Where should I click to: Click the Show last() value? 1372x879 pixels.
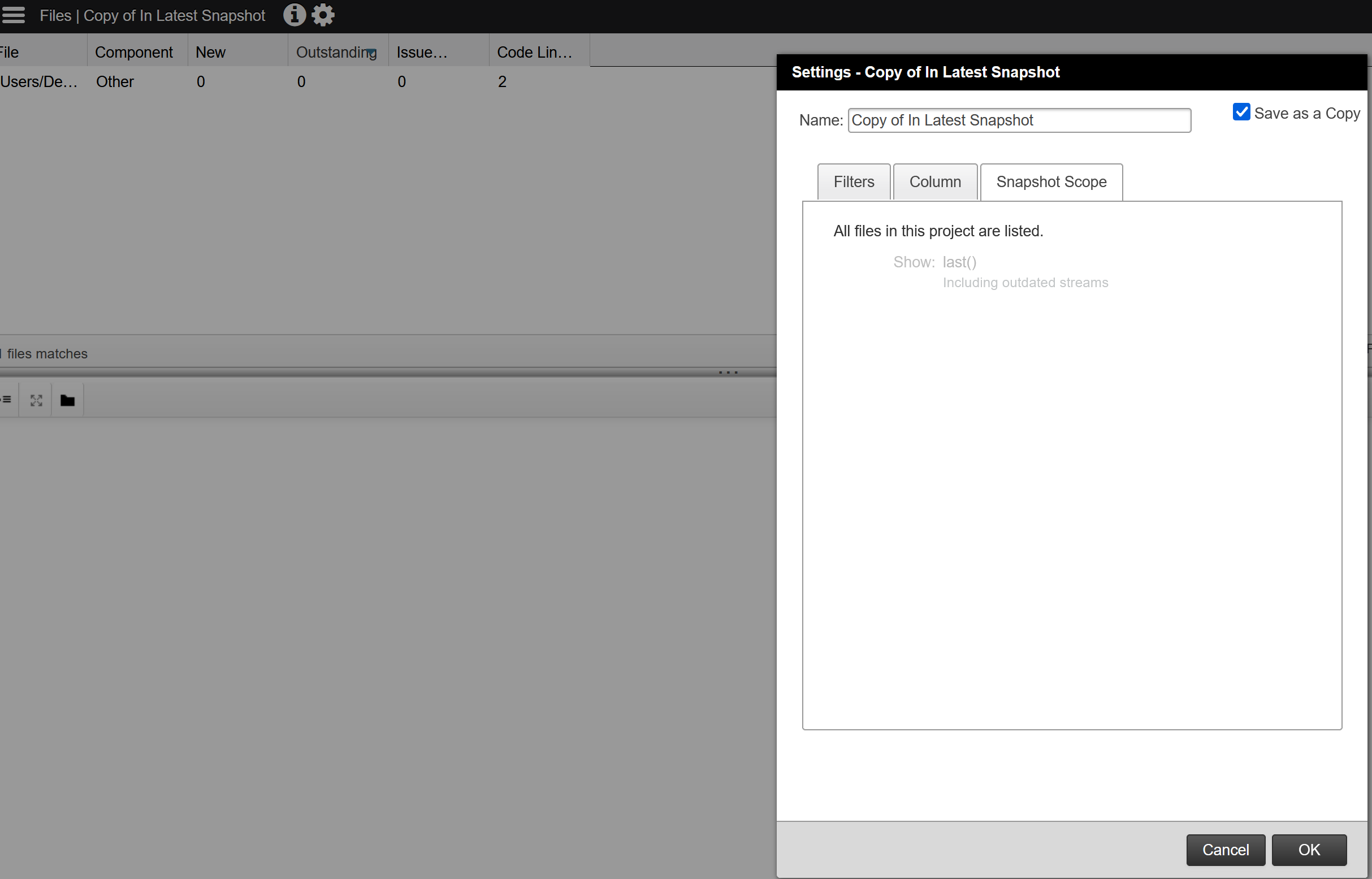pos(959,262)
